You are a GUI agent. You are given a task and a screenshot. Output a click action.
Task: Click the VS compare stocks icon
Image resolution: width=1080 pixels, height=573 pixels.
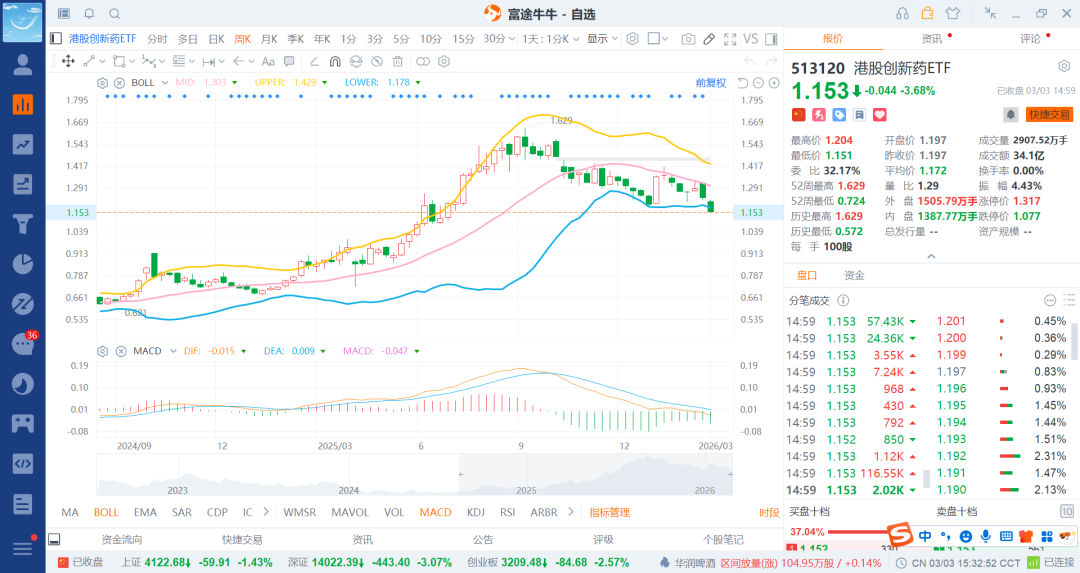[750, 39]
